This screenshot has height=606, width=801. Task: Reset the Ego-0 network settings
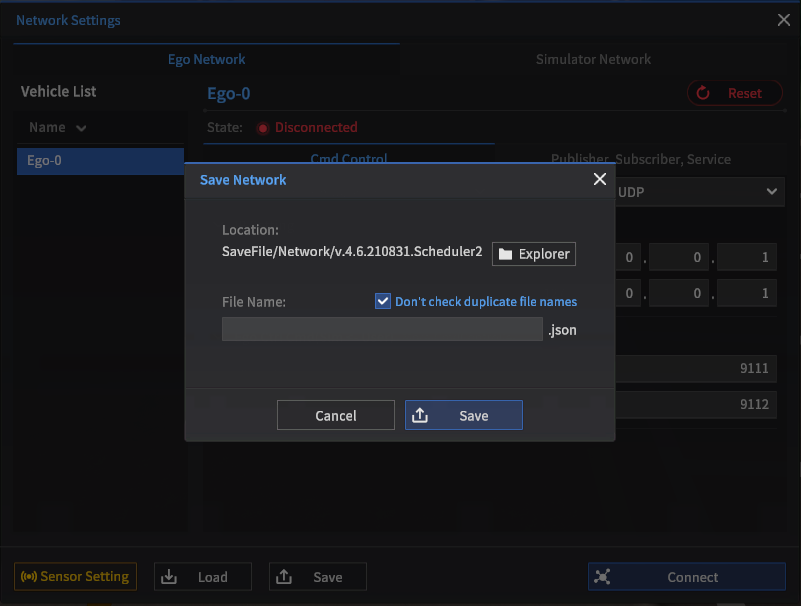point(735,93)
